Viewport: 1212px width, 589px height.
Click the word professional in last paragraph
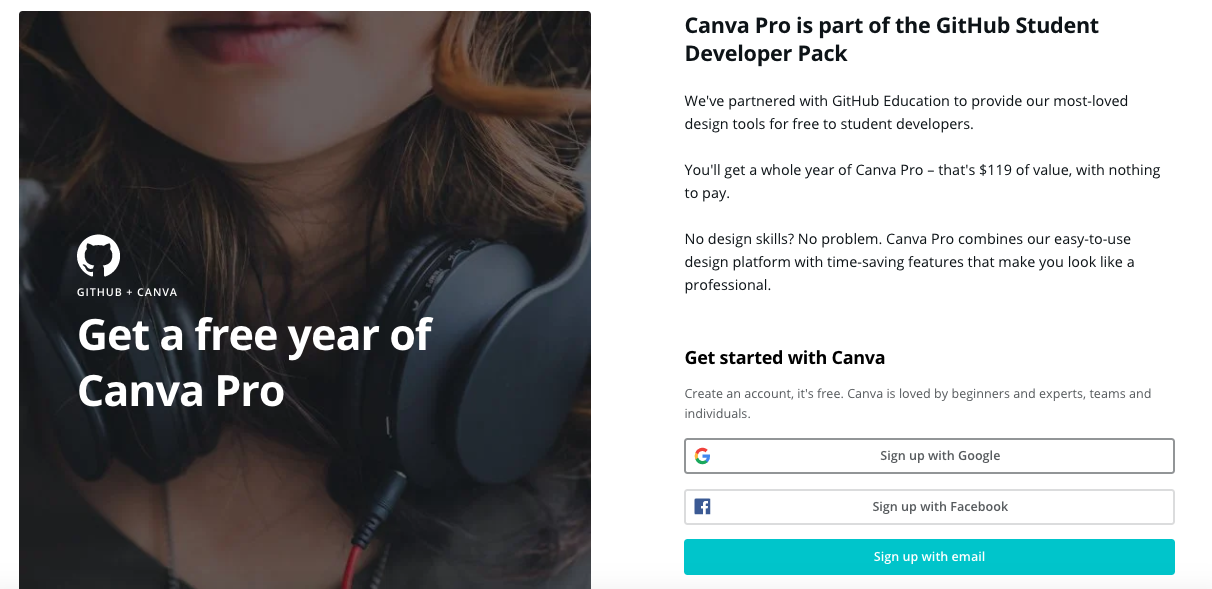[x=727, y=285]
